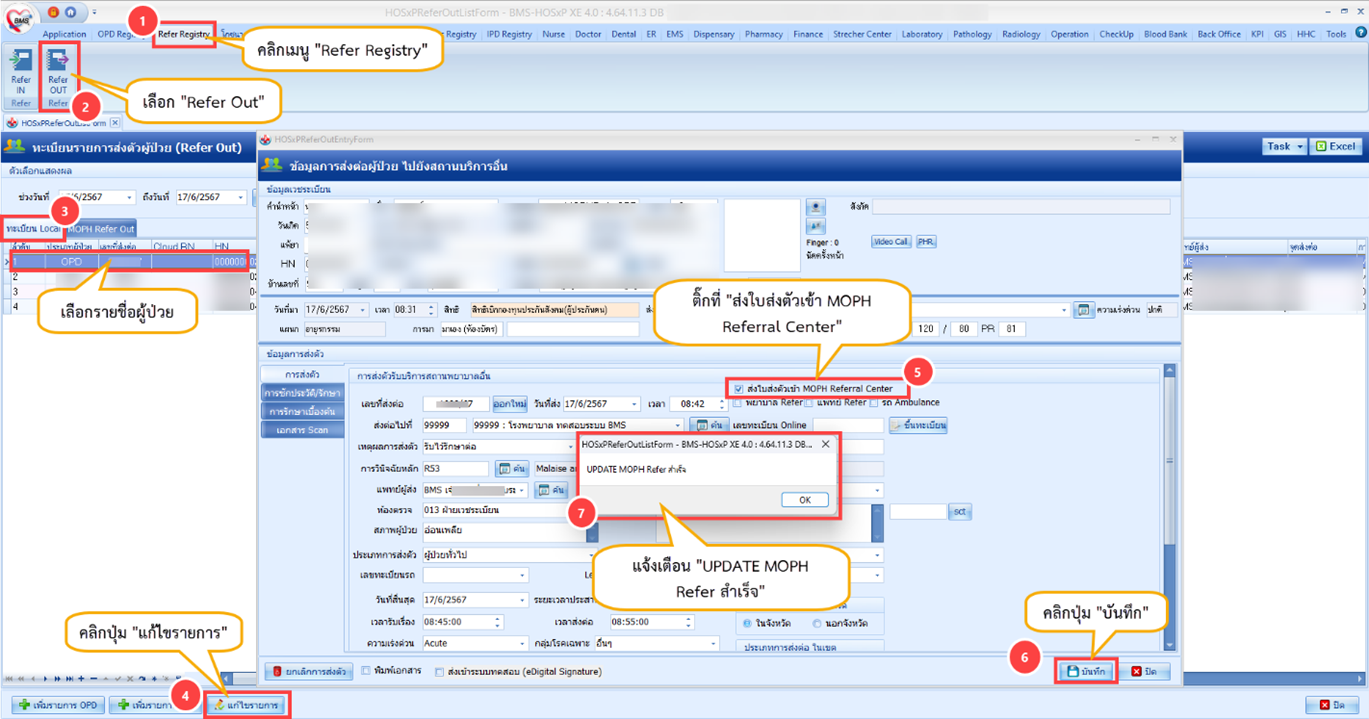Select เอกสาร Scan side tab
This screenshot has width=1369, height=719.
(x=303, y=430)
